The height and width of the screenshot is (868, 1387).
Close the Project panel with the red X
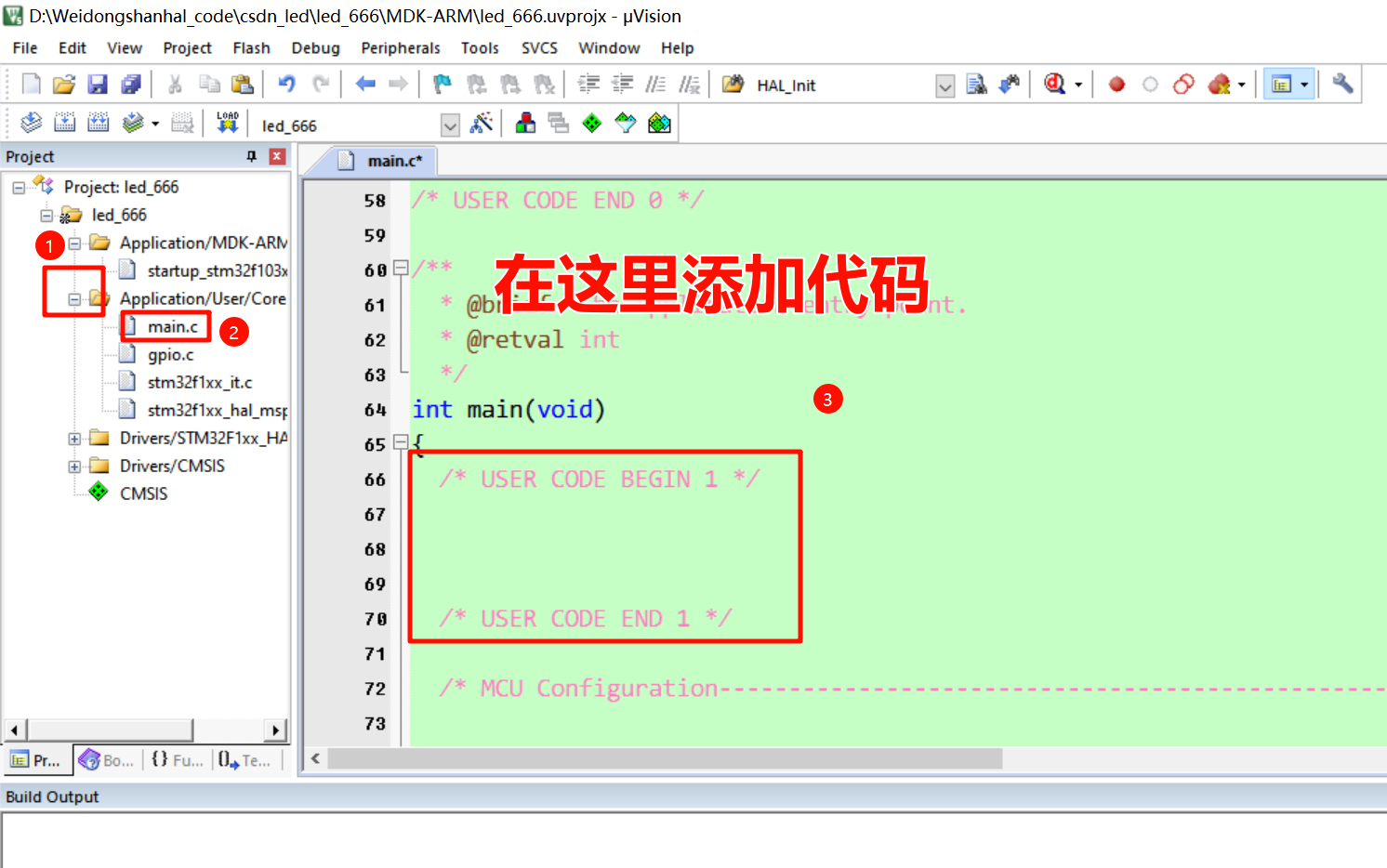[277, 156]
